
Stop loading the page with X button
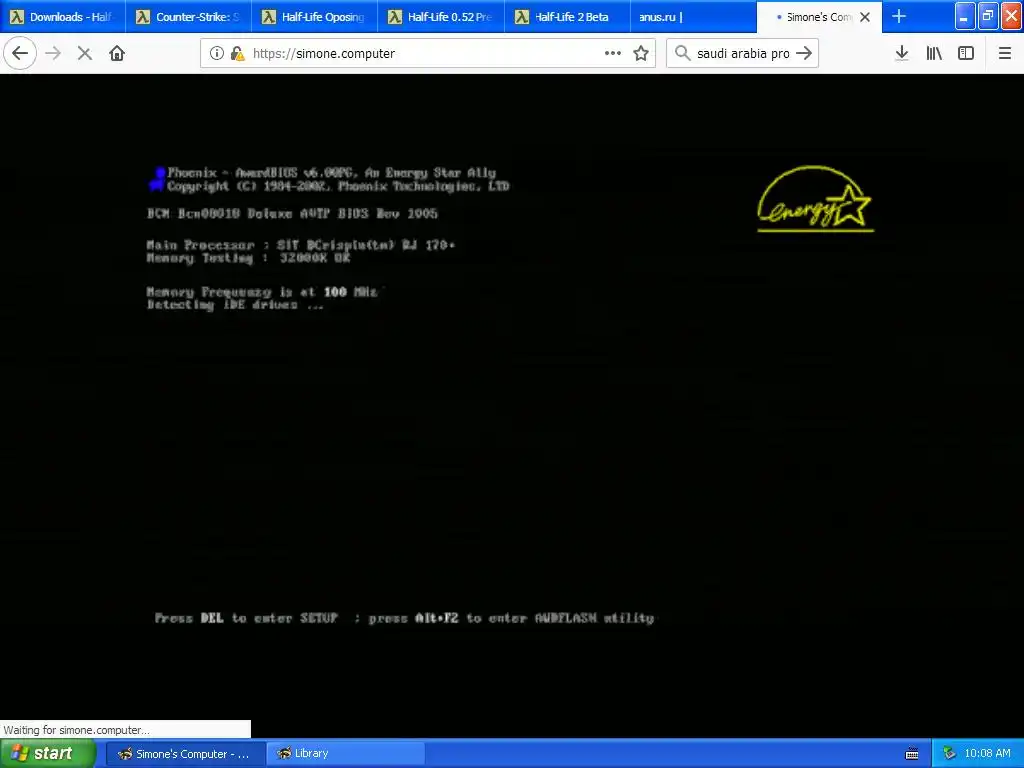tap(84, 54)
